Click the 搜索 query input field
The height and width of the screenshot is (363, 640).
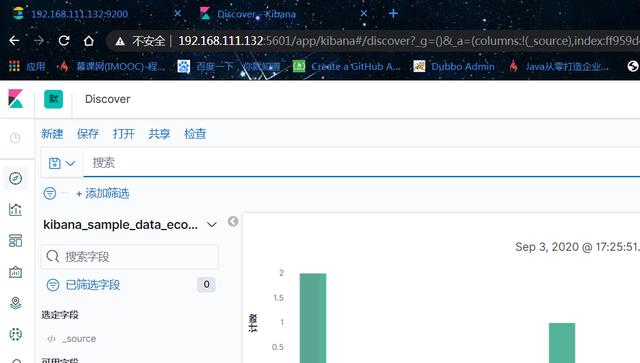[362, 163]
